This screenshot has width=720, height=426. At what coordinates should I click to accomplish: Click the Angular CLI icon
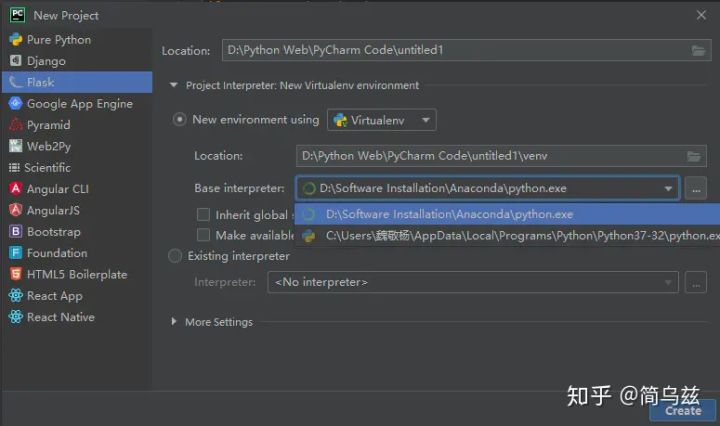[16, 189]
